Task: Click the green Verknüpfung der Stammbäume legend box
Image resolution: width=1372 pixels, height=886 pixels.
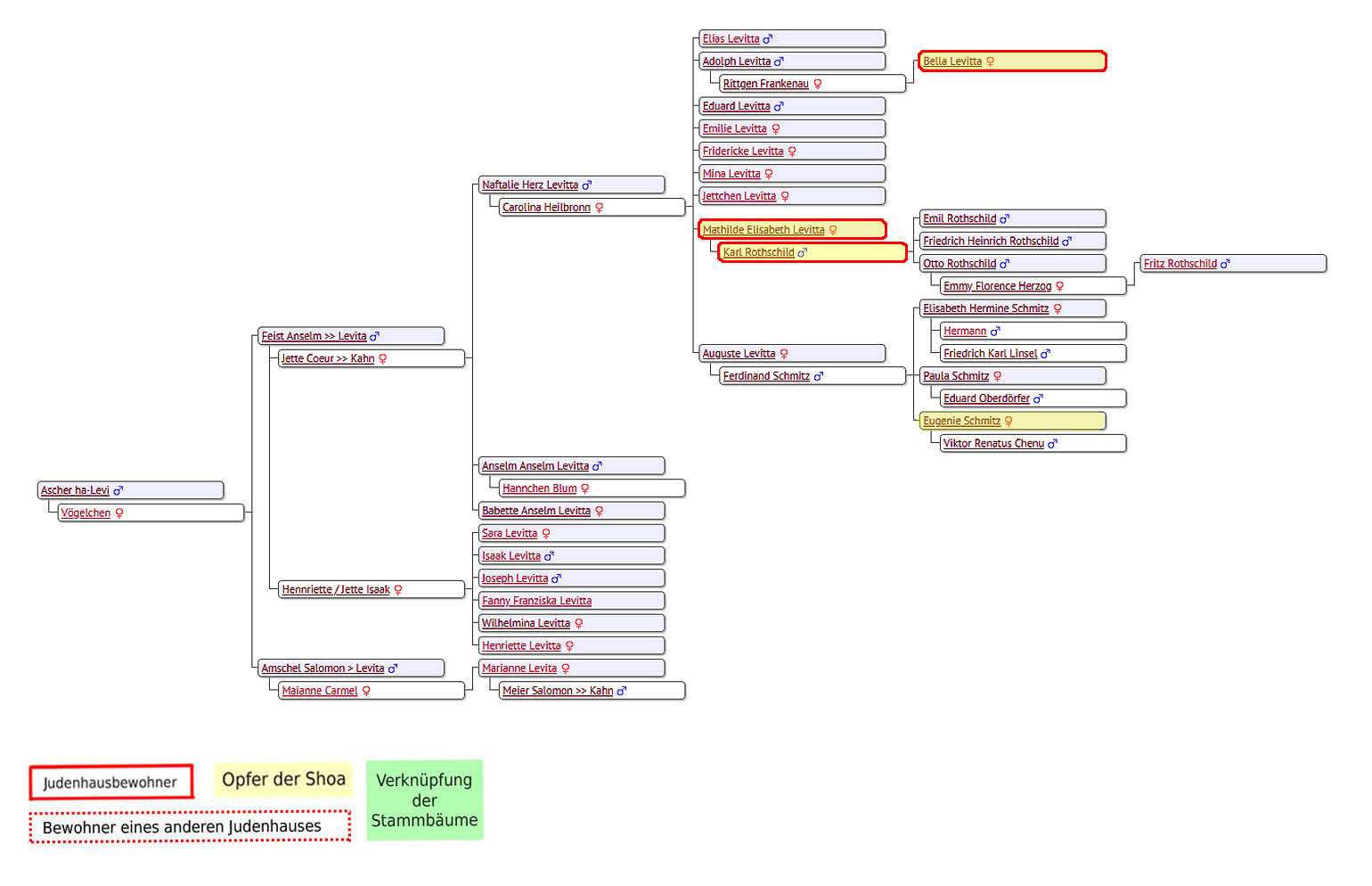Action: coord(424,800)
